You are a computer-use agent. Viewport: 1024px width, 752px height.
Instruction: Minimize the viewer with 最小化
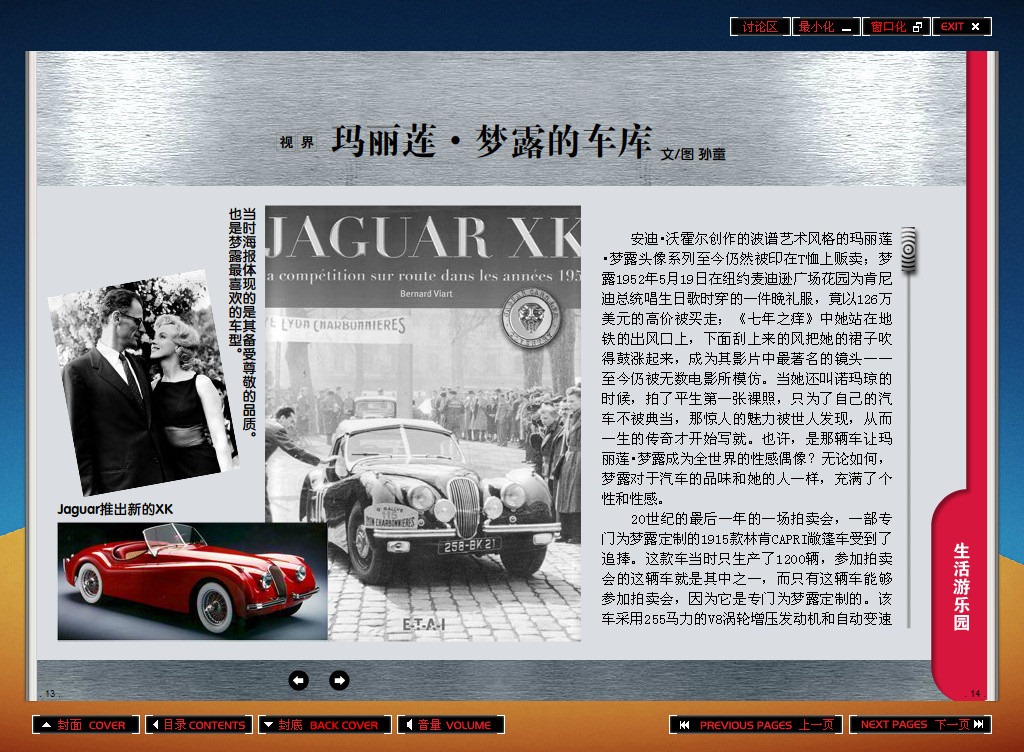click(x=825, y=27)
